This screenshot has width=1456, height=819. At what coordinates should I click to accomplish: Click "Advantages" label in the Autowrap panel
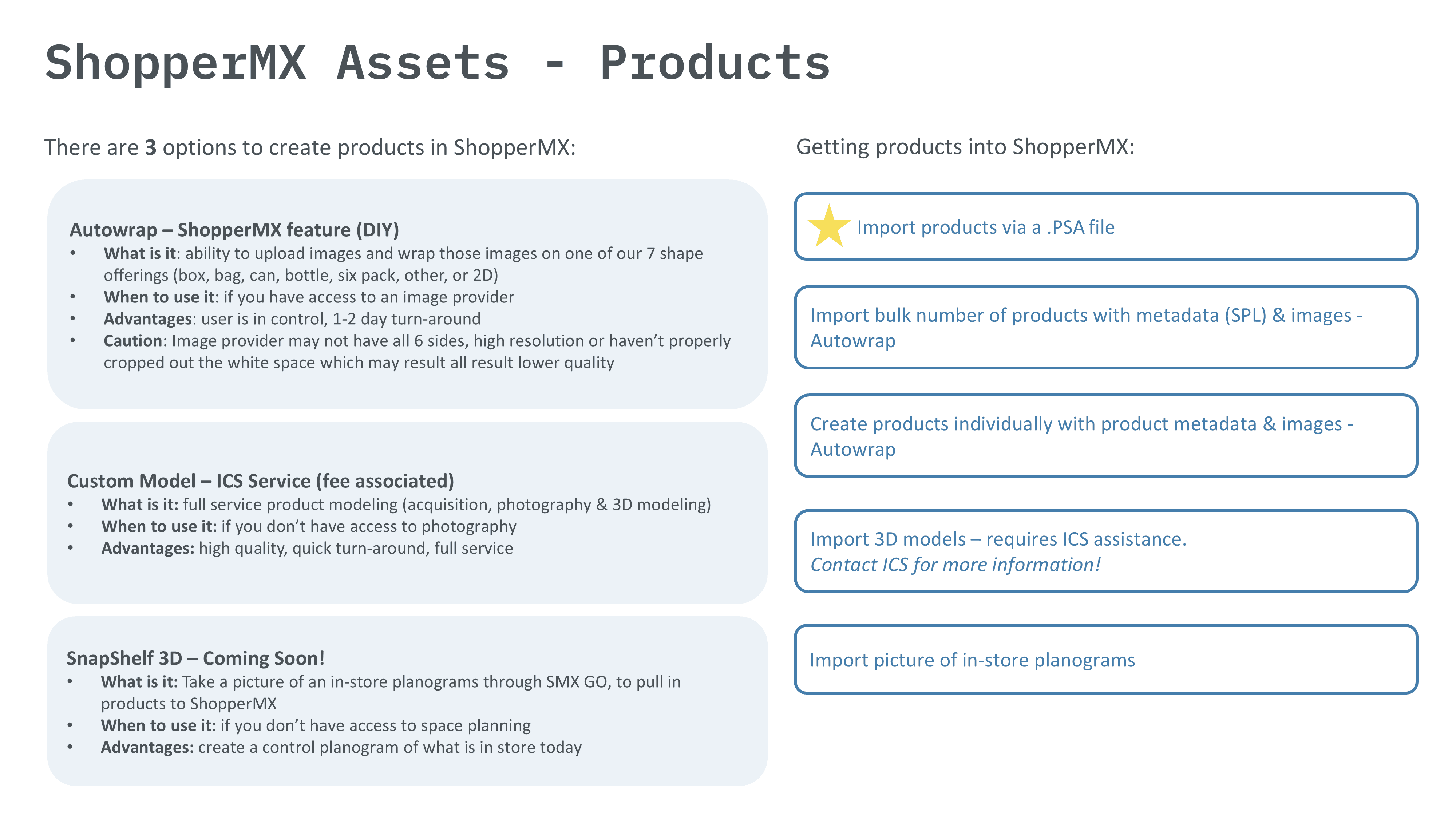tap(148, 319)
